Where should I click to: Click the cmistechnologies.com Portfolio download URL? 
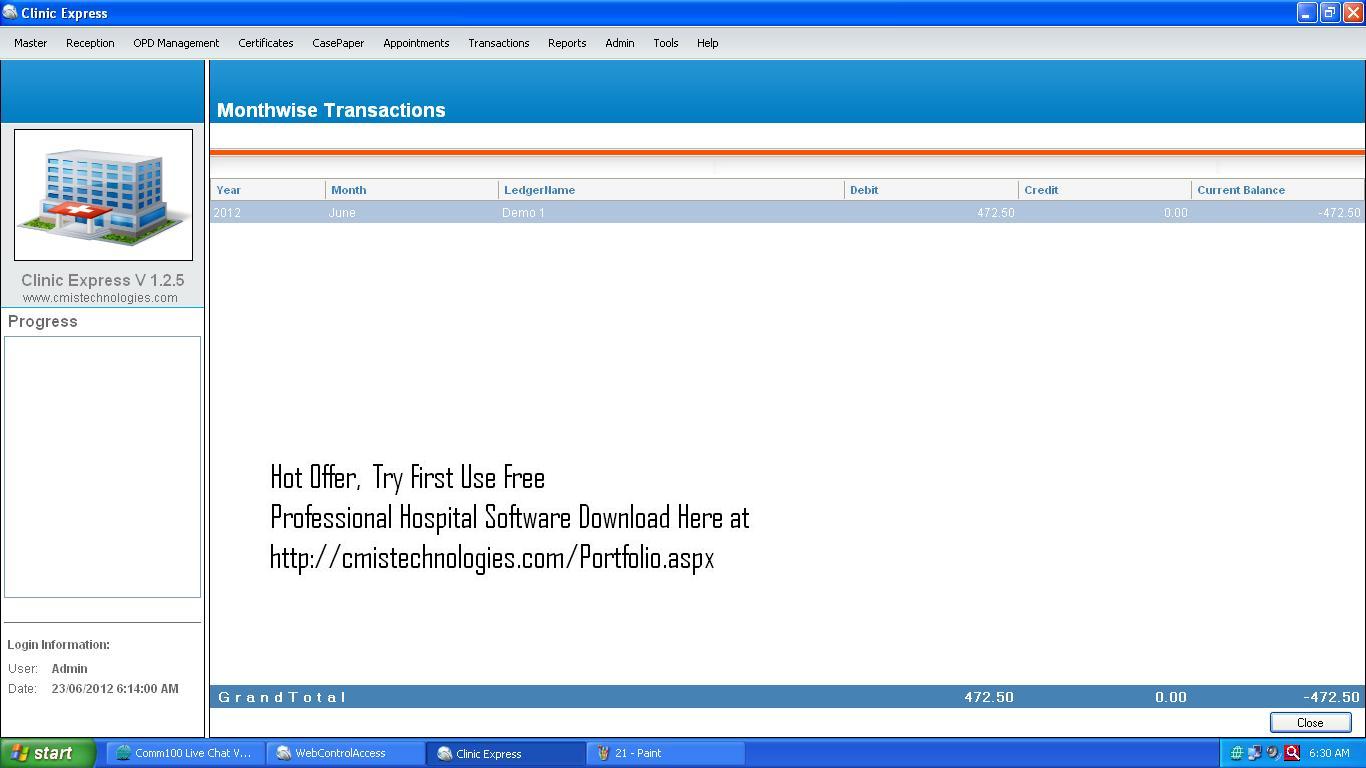(491, 558)
